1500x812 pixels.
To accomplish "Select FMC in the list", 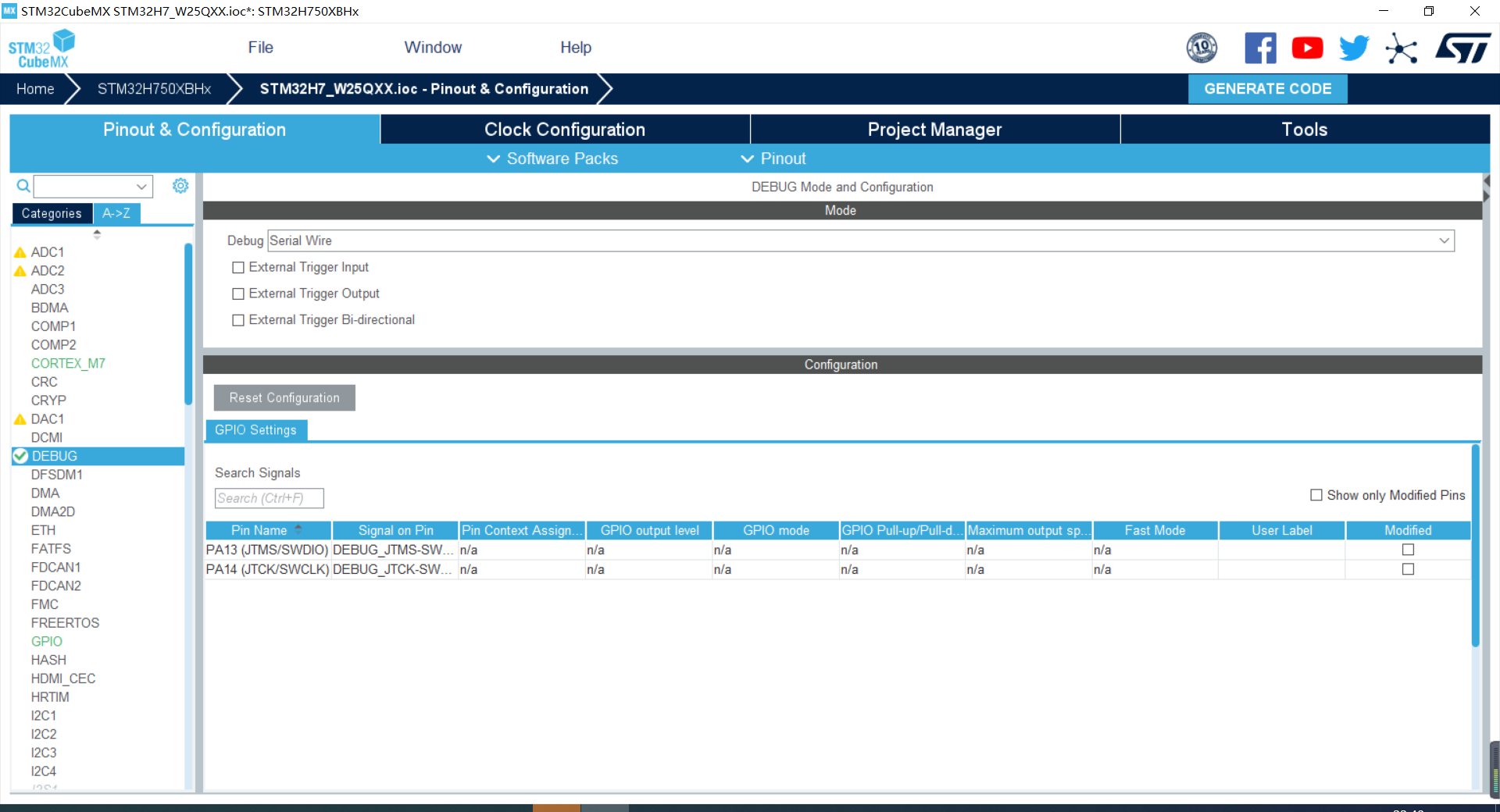I will tap(45, 604).
